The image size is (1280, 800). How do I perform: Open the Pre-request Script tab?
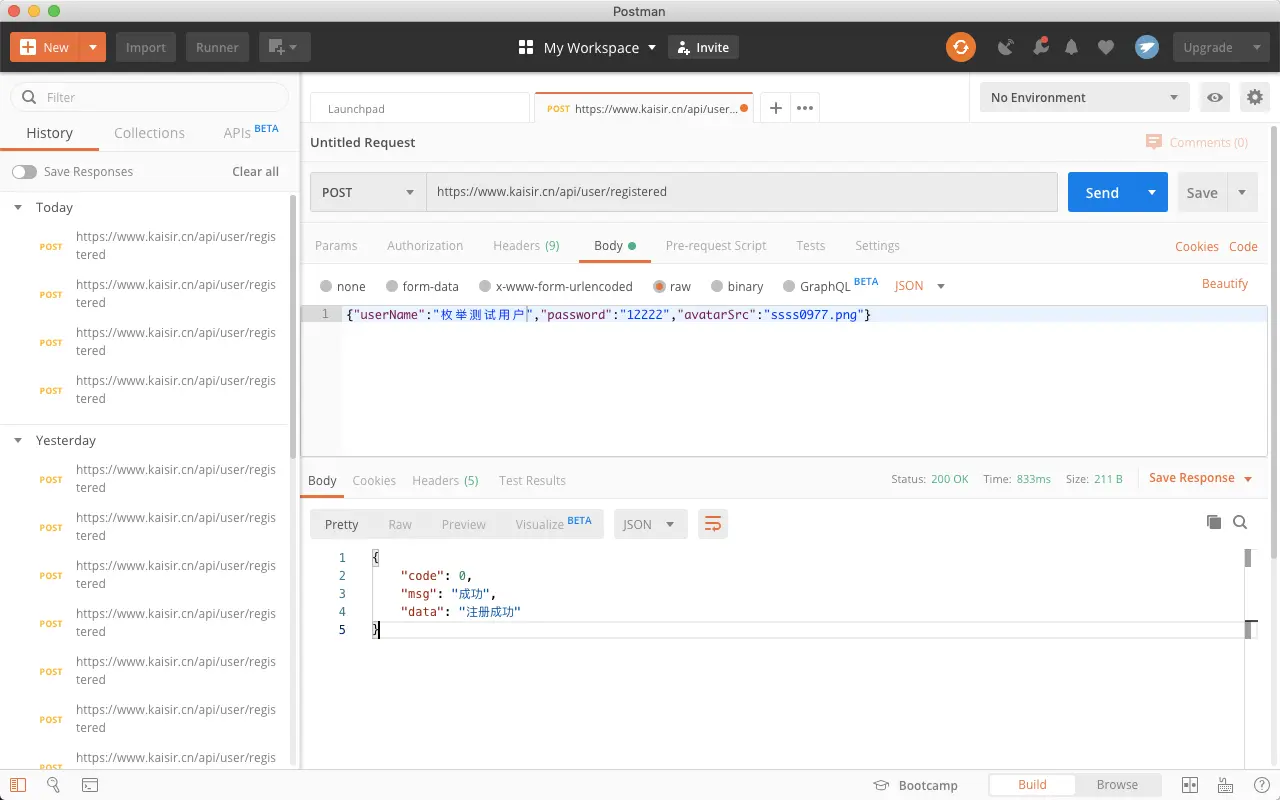716,245
